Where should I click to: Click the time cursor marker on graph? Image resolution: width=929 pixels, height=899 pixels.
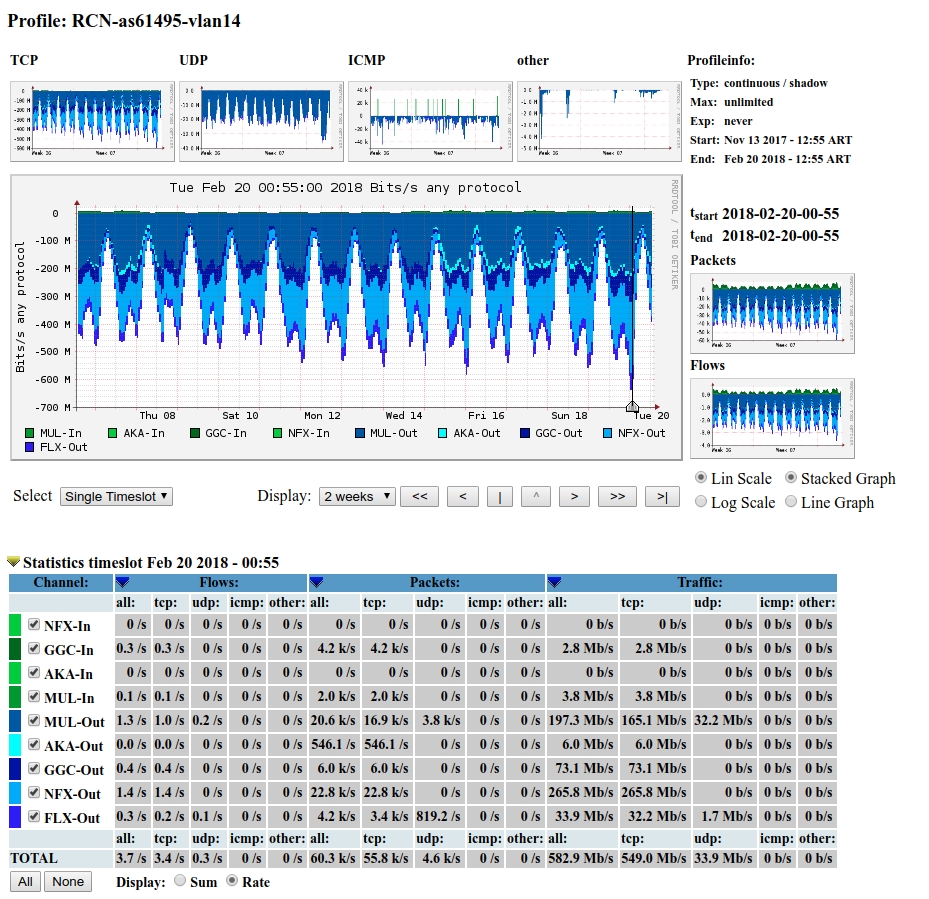(632, 406)
